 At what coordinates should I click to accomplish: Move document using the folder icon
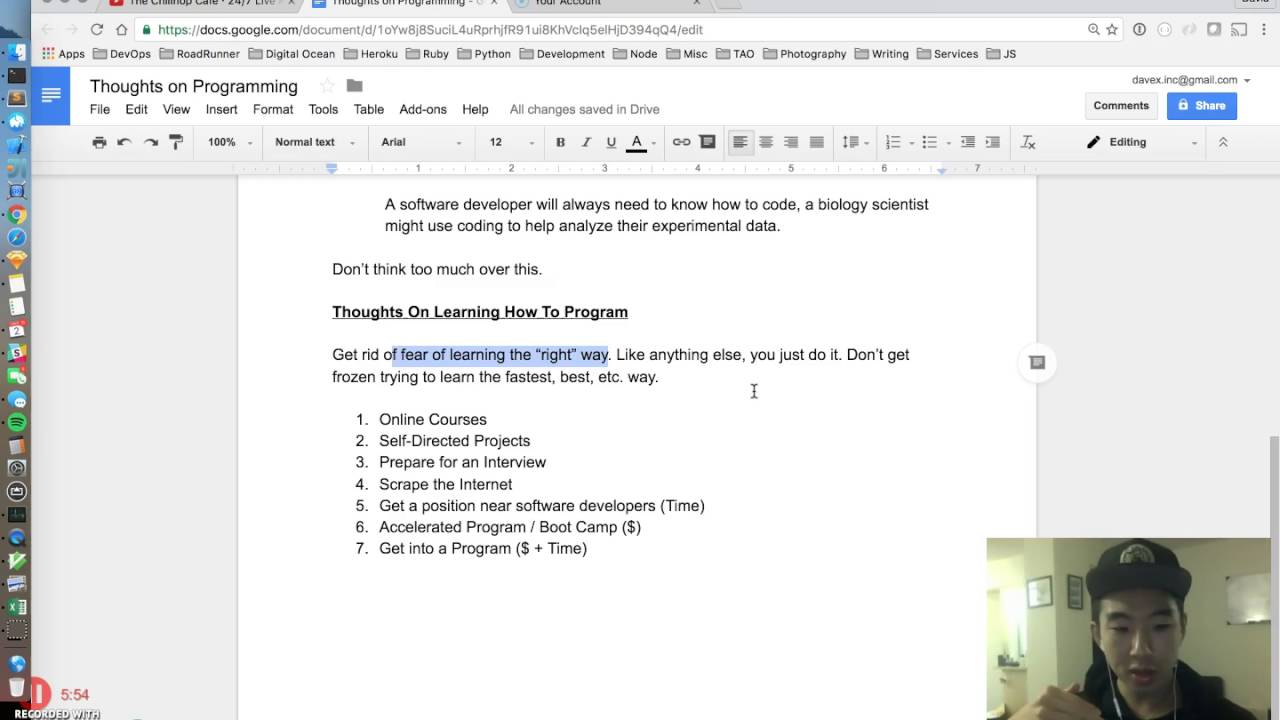coord(354,86)
